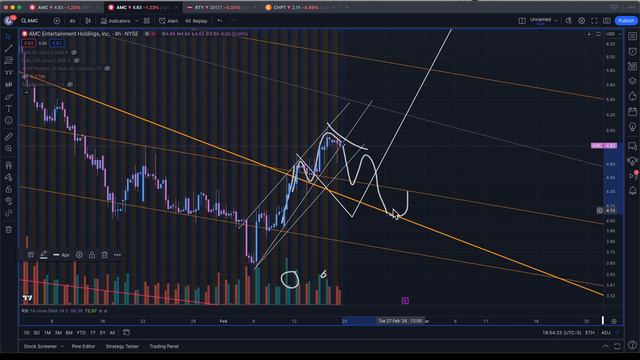The height and width of the screenshot is (360, 640).
Task: Create an Alert from top toolbar
Action: (169, 21)
